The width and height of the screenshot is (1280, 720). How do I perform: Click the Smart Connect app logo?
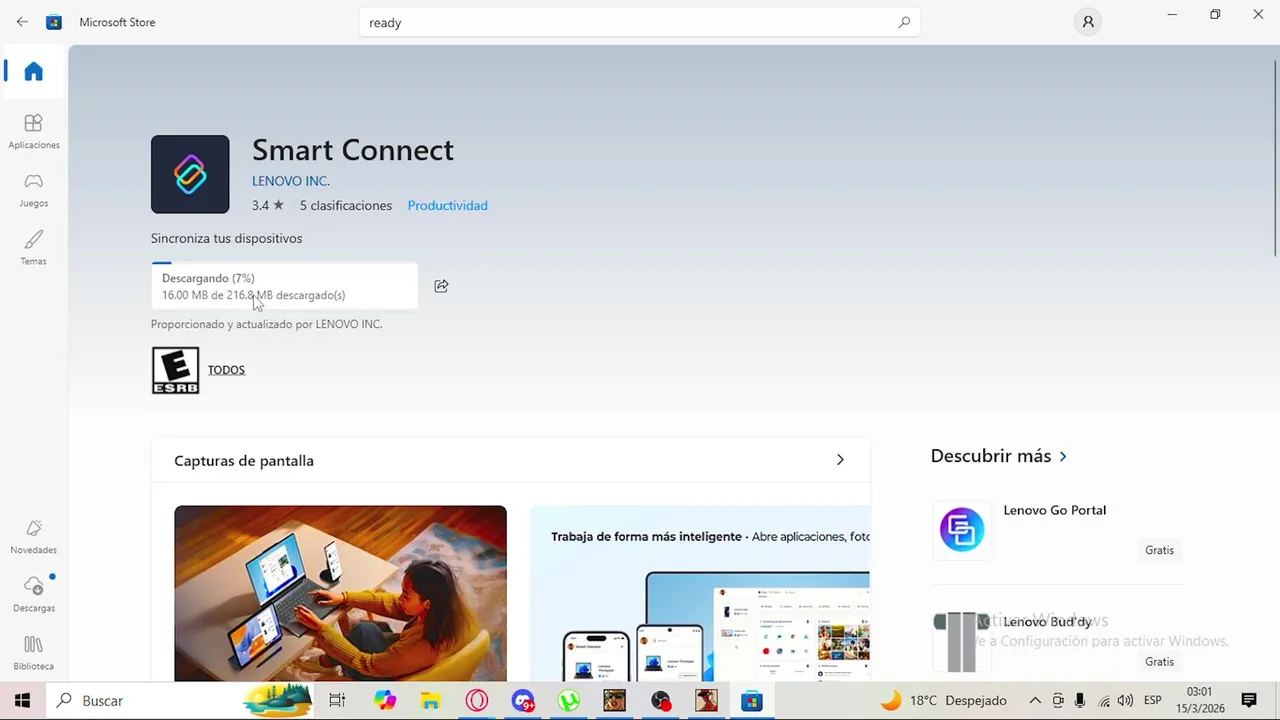tap(190, 174)
